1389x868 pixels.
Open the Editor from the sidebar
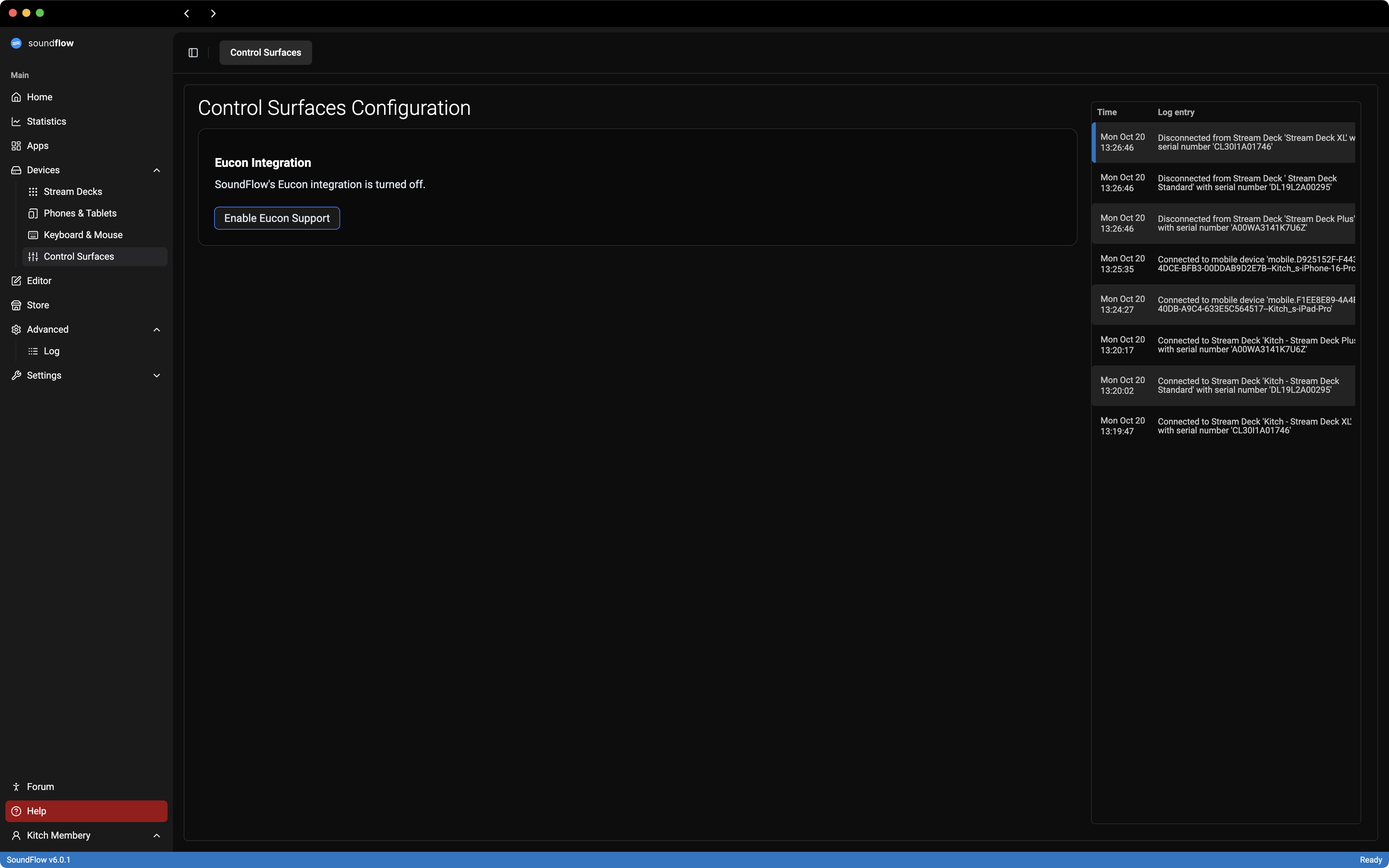39,281
